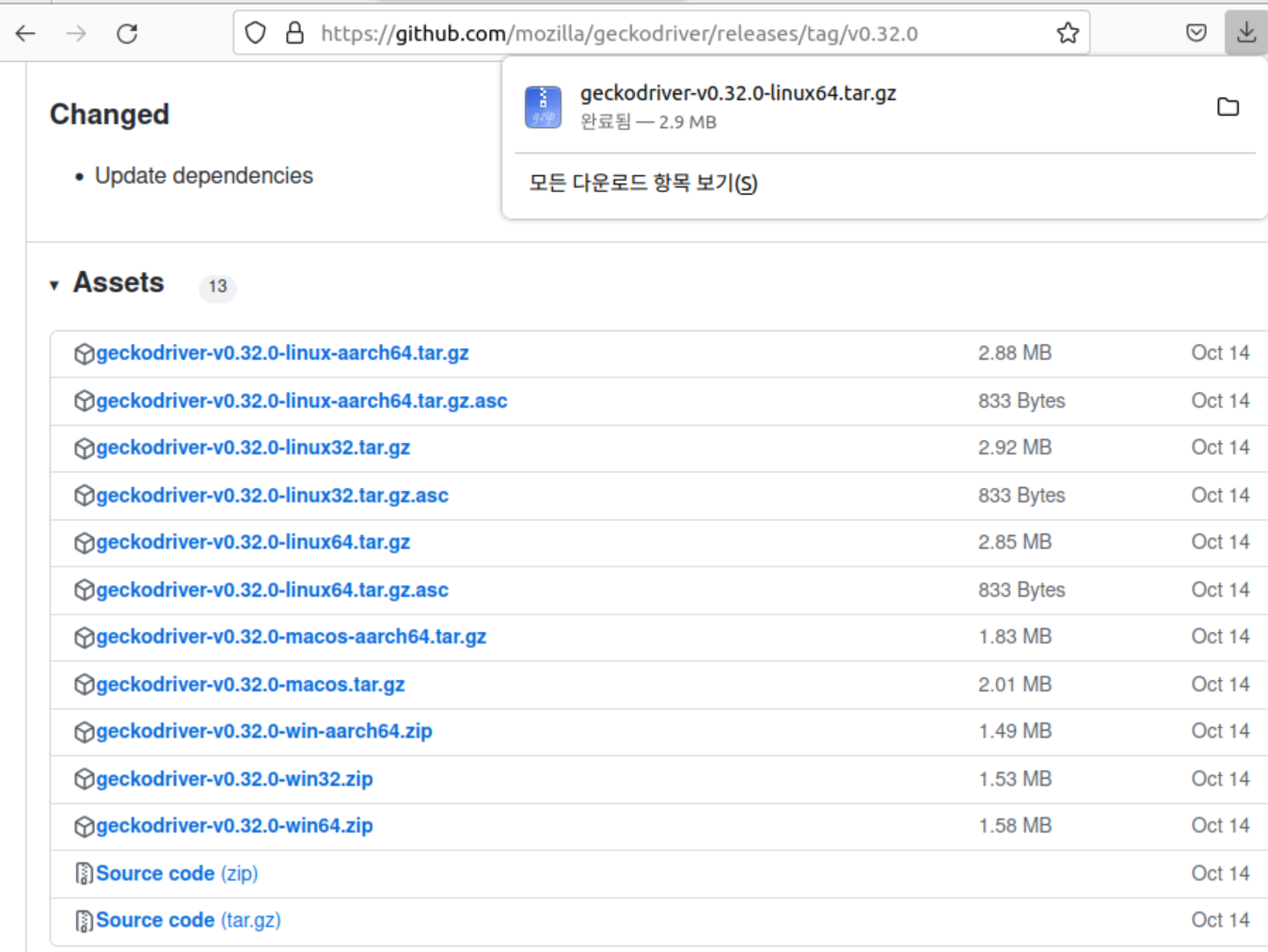Click Oct 14 date in Source code (zip) row
The width and height of the screenshot is (1268, 952).
(1220, 874)
